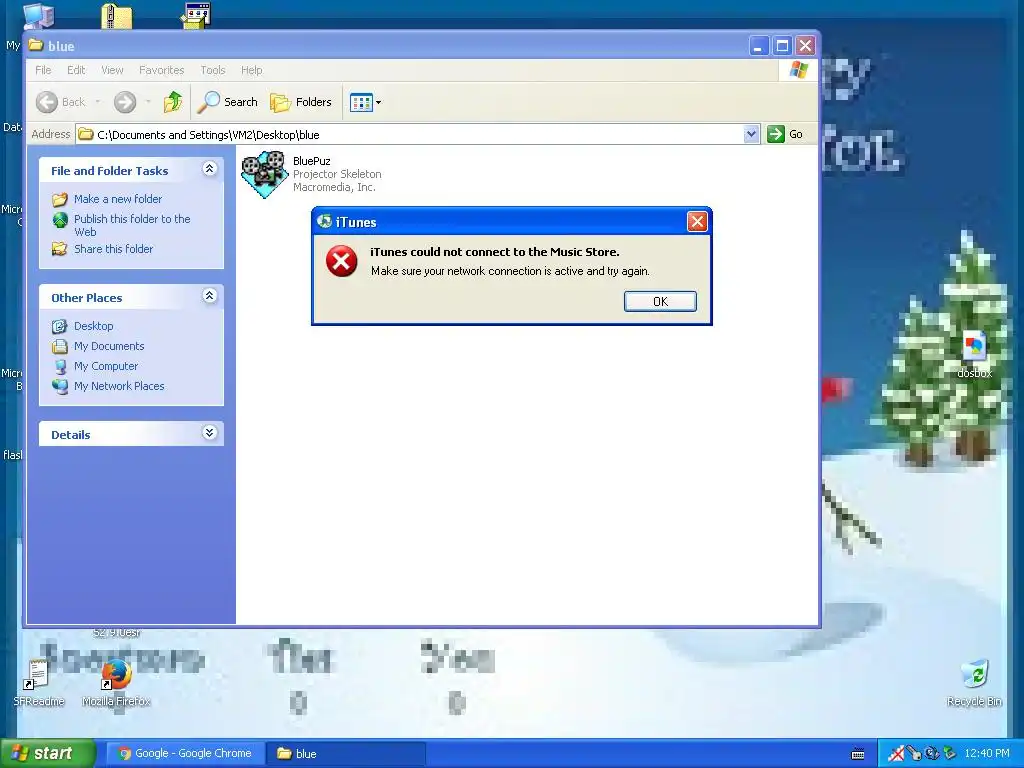
Task: Click the Publish to Web globe icon
Action: (60, 220)
